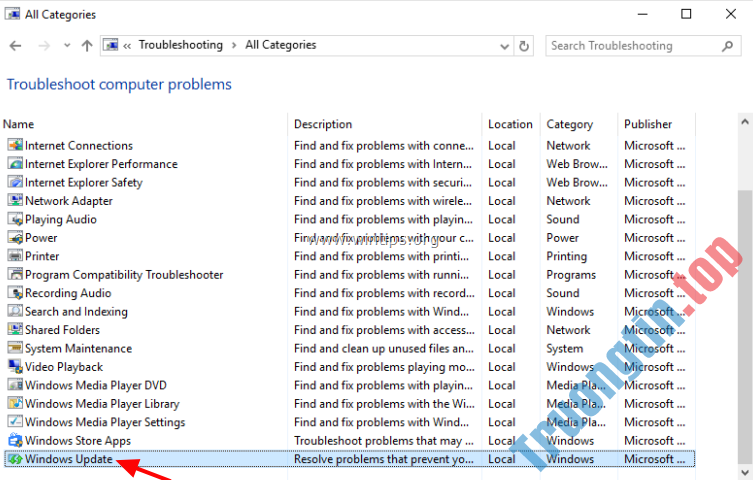Click the Program Compatibility Troubleshooter icon
The image size is (753, 480).
[15, 274]
